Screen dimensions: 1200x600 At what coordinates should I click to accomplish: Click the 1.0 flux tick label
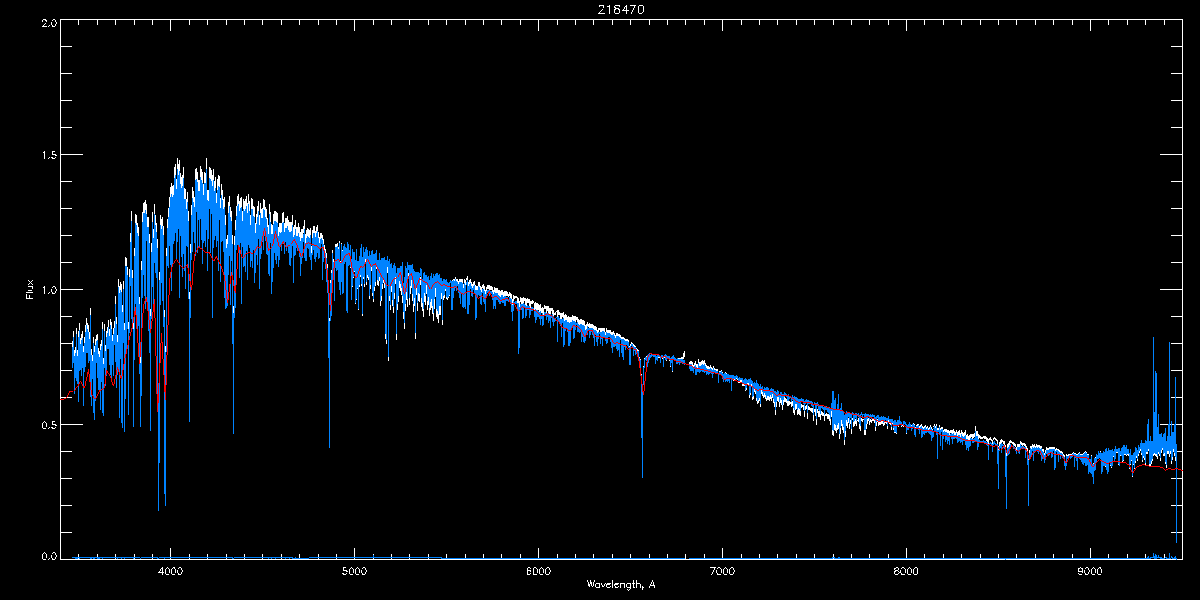(x=48, y=290)
